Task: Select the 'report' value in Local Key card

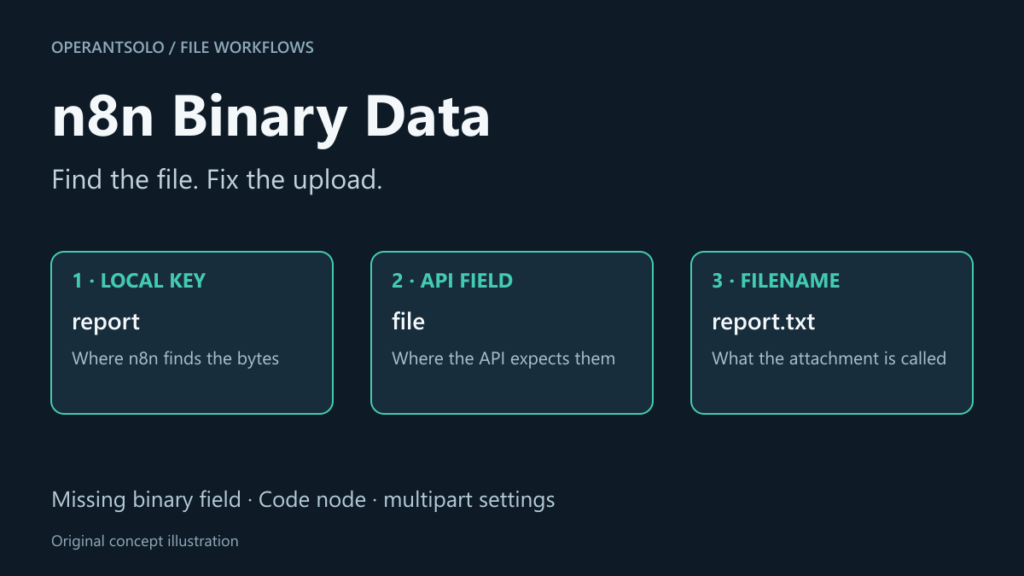Action: tap(106, 322)
